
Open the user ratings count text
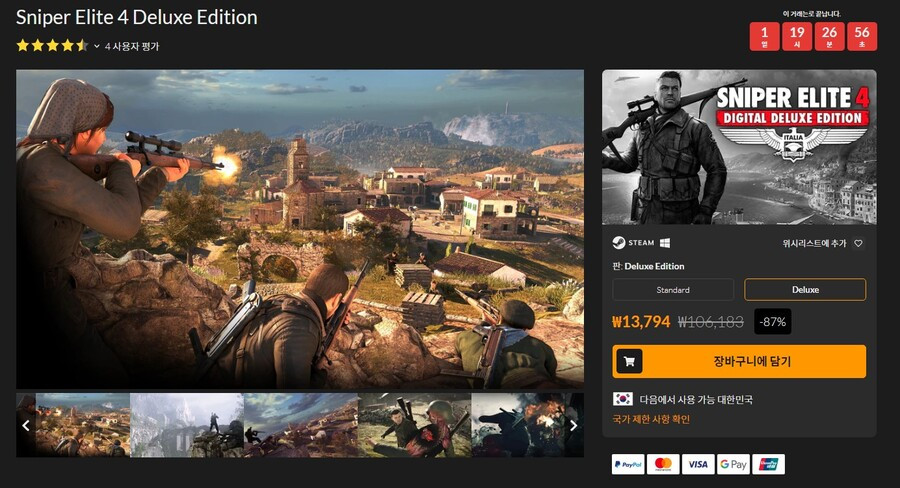tap(132, 47)
